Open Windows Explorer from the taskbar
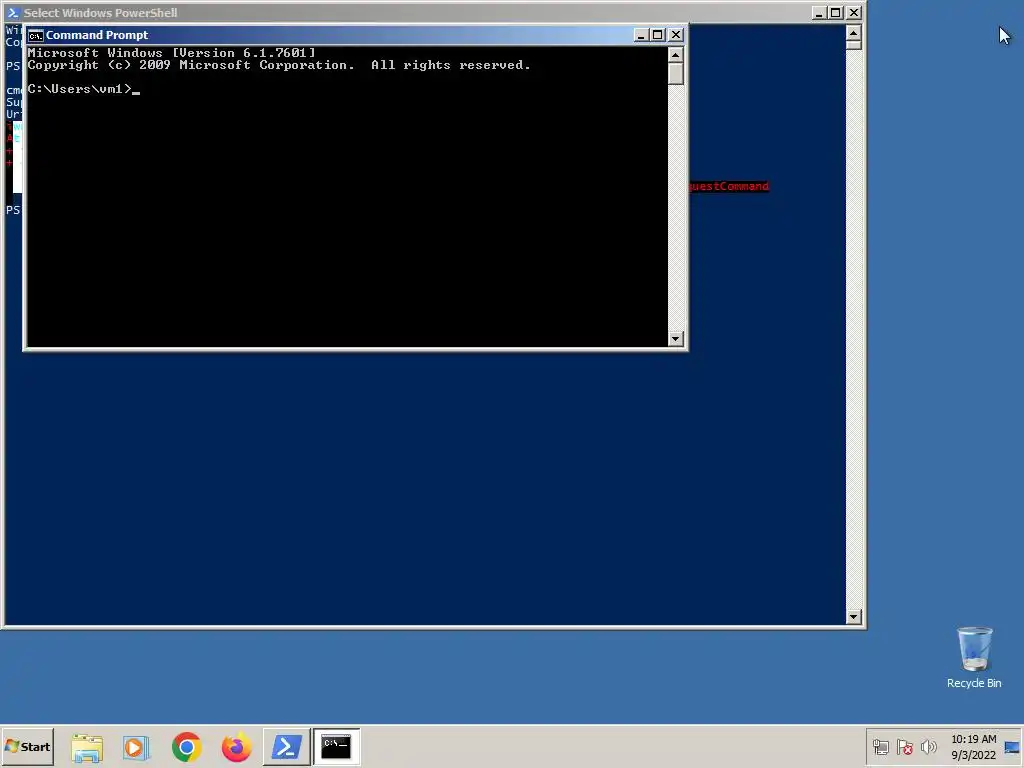Image resolution: width=1024 pixels, height=768 pixels. pyautogui.click(x=87, y=747)
